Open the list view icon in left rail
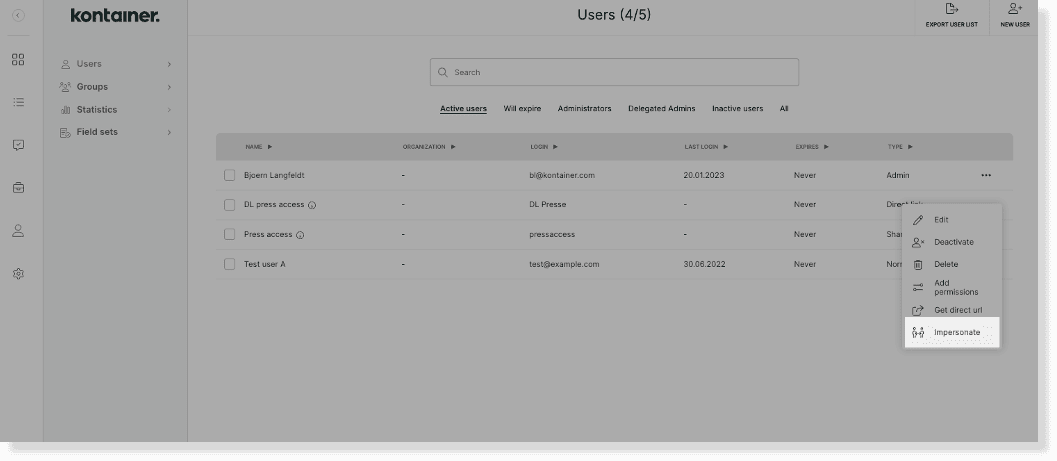Viewport: 1057px width, 461px height. (x=18, y=102)
